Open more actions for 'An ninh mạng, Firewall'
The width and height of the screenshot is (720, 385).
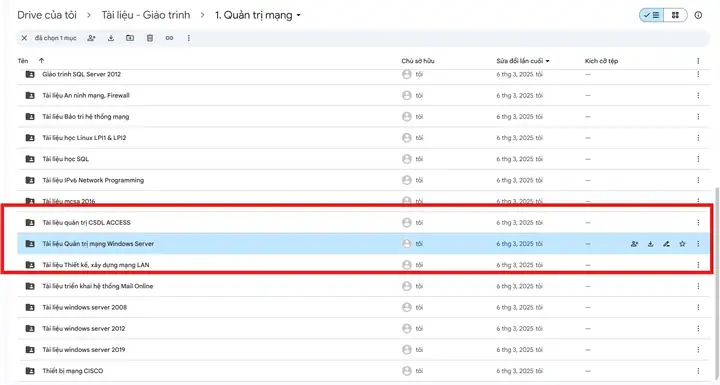(x=698, y=96)
